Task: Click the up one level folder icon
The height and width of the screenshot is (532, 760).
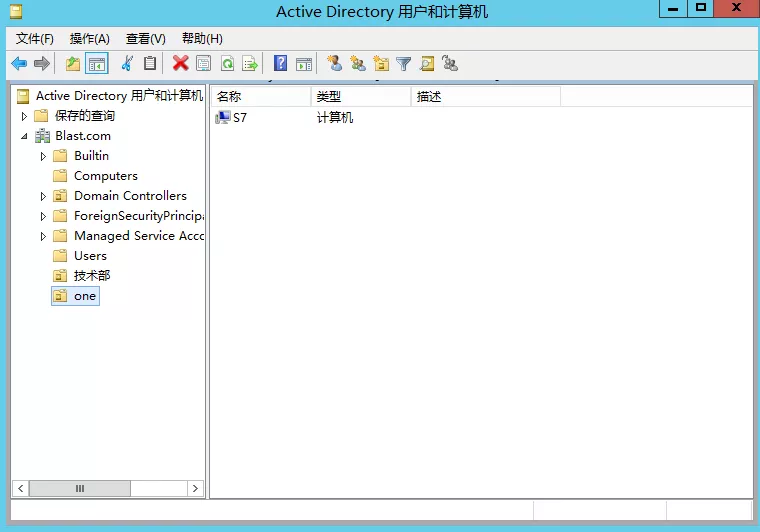Action: coord(72,64)
